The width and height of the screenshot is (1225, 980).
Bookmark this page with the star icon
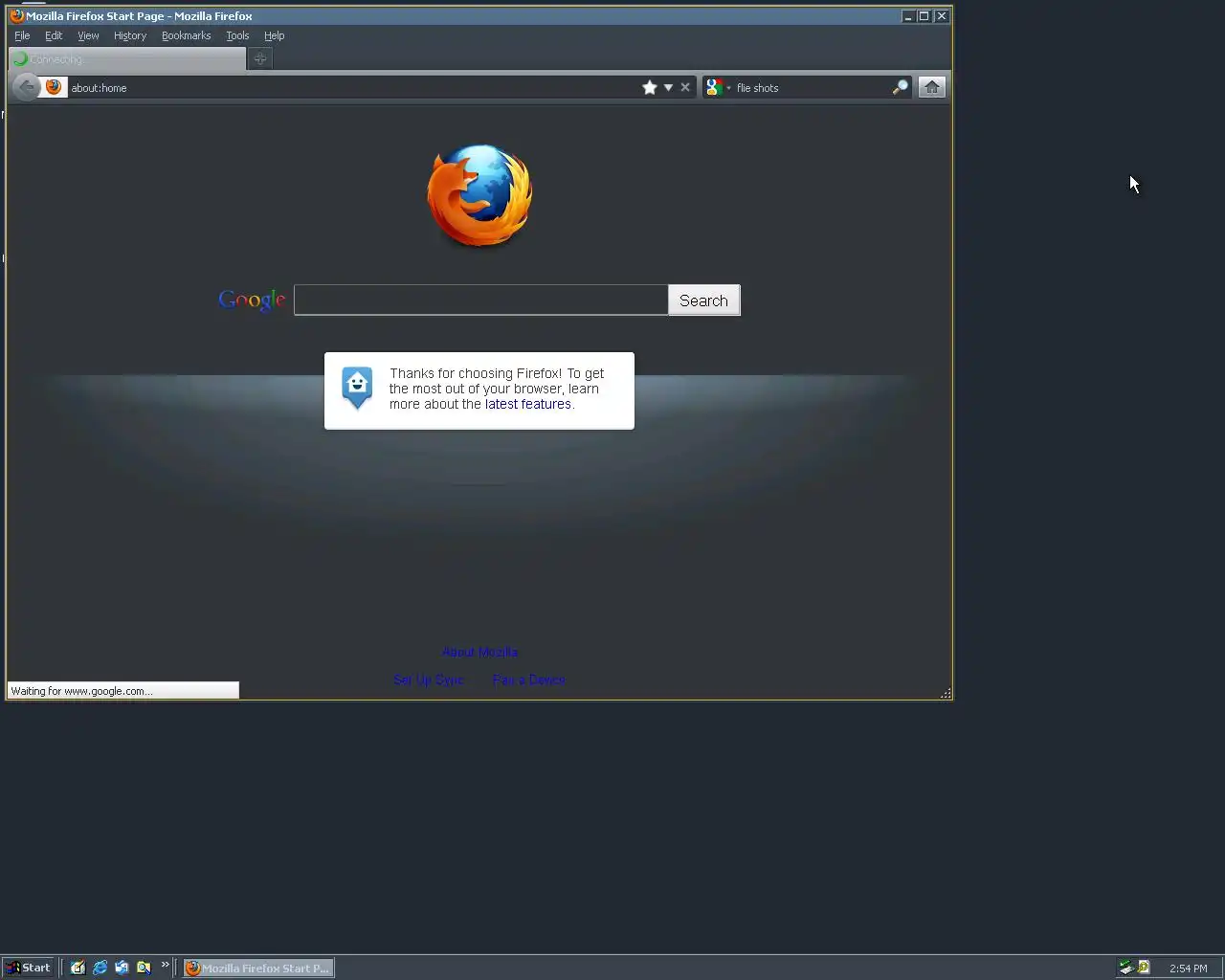coord(650,87)
